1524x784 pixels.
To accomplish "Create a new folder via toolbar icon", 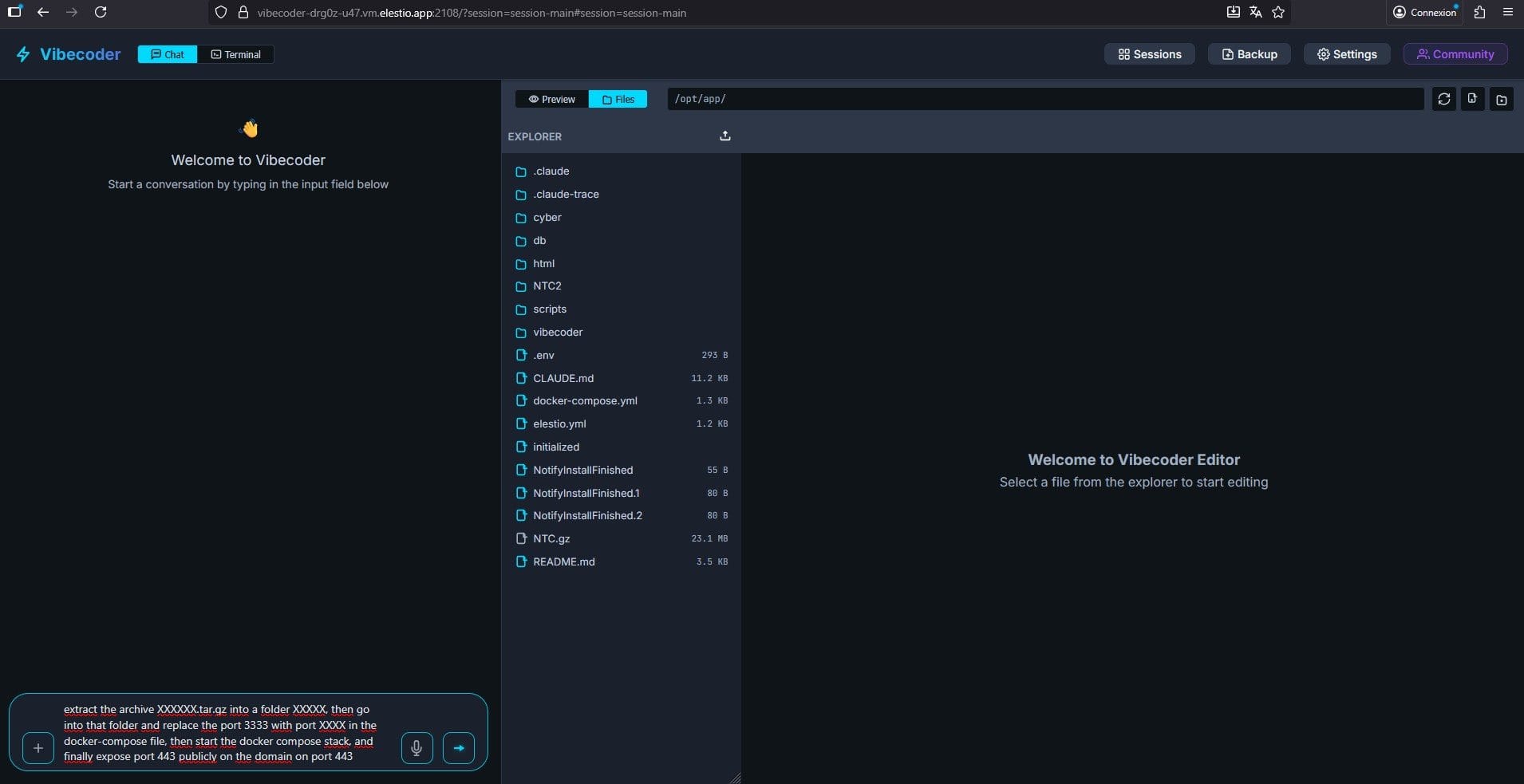I will click(x=1501, y=99).
